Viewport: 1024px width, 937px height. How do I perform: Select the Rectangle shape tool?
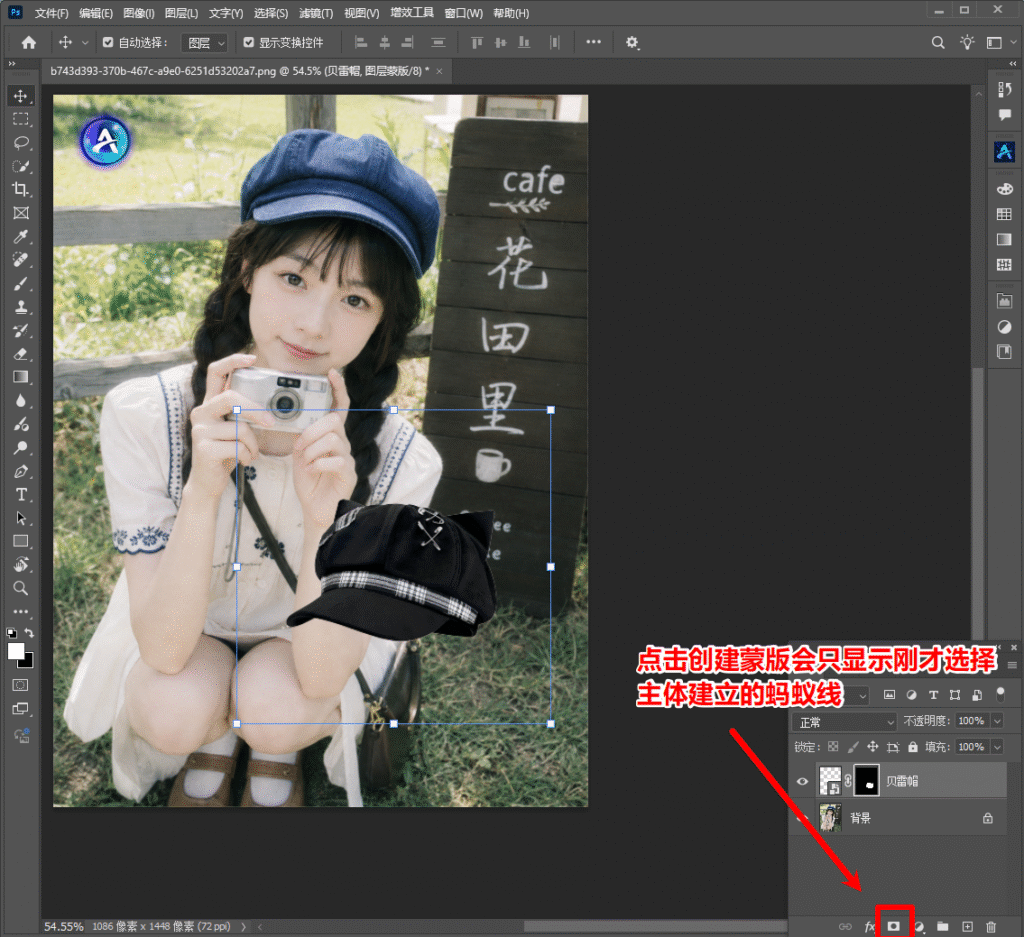click(x=21, y=541)
